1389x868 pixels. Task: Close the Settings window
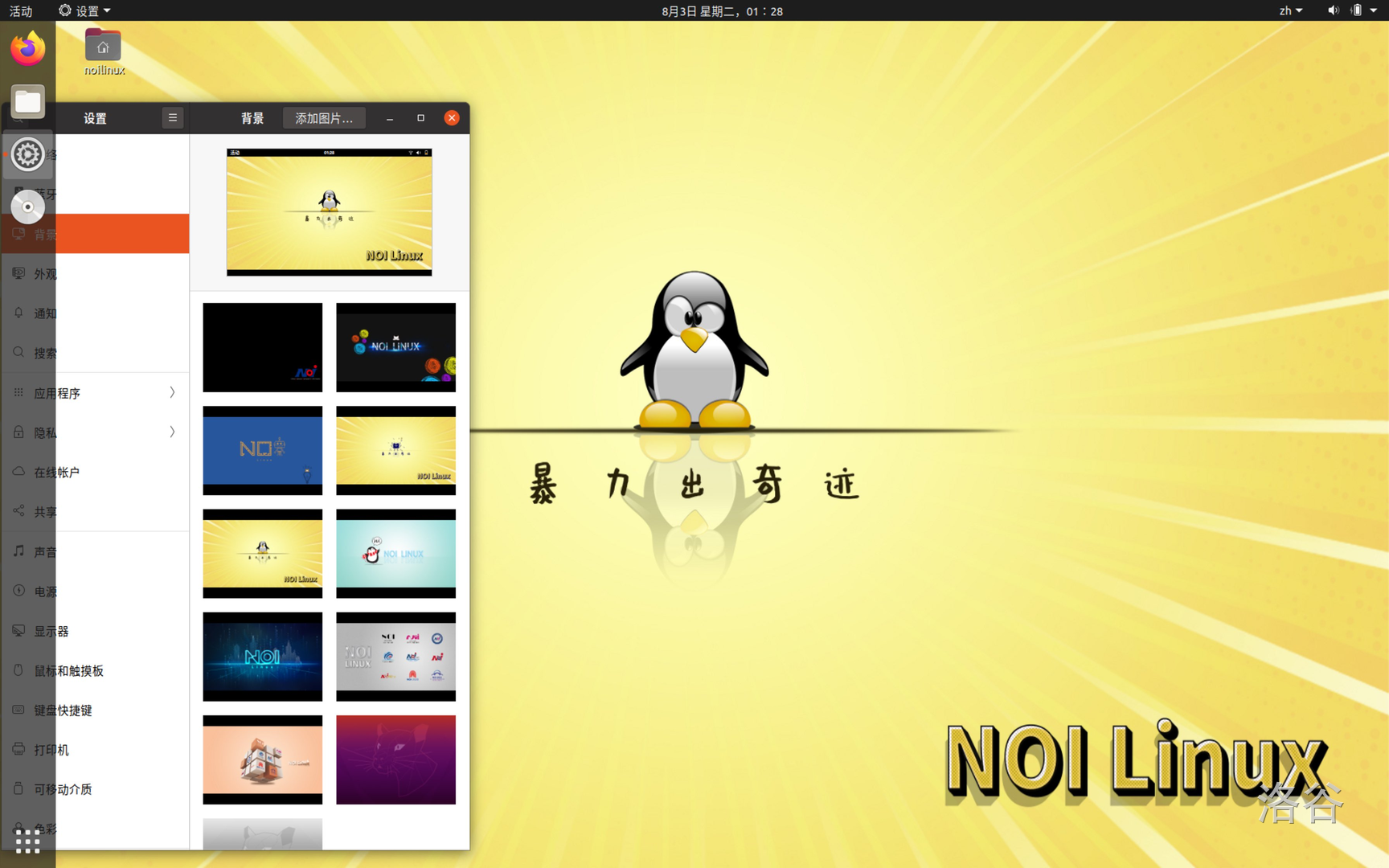[452, 118]
